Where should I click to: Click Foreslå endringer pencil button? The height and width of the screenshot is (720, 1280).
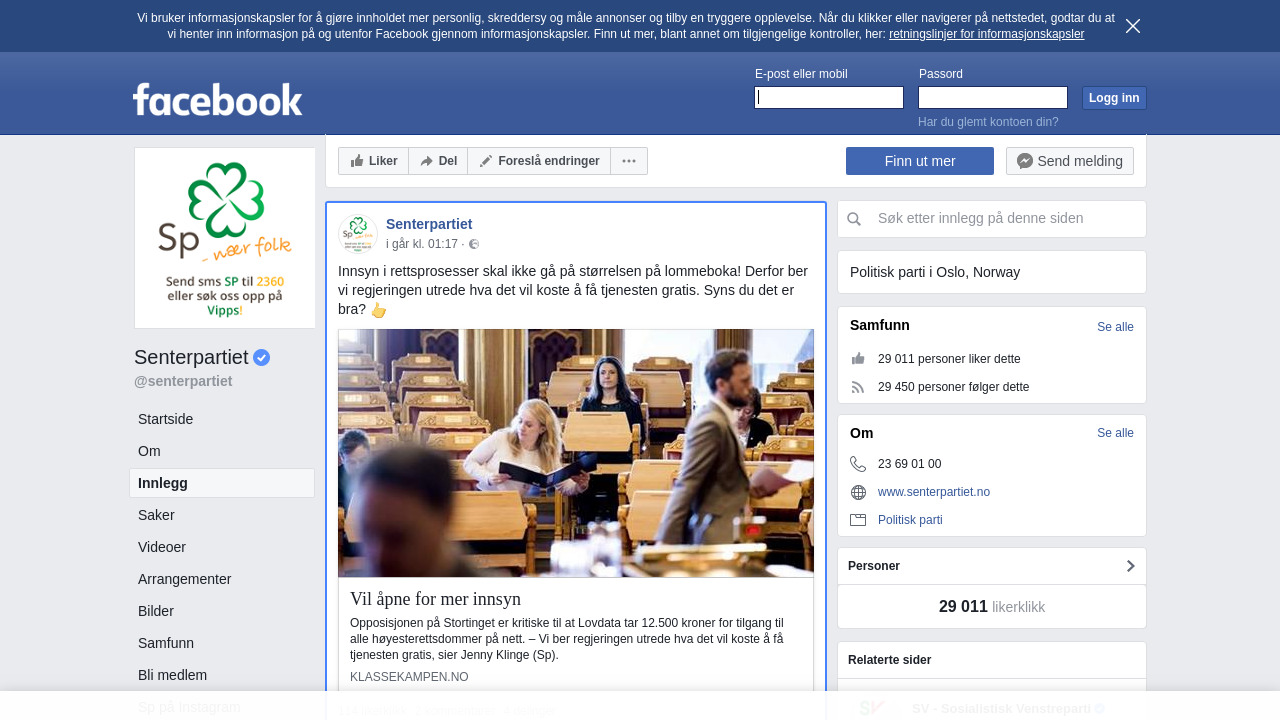(539, 161)
